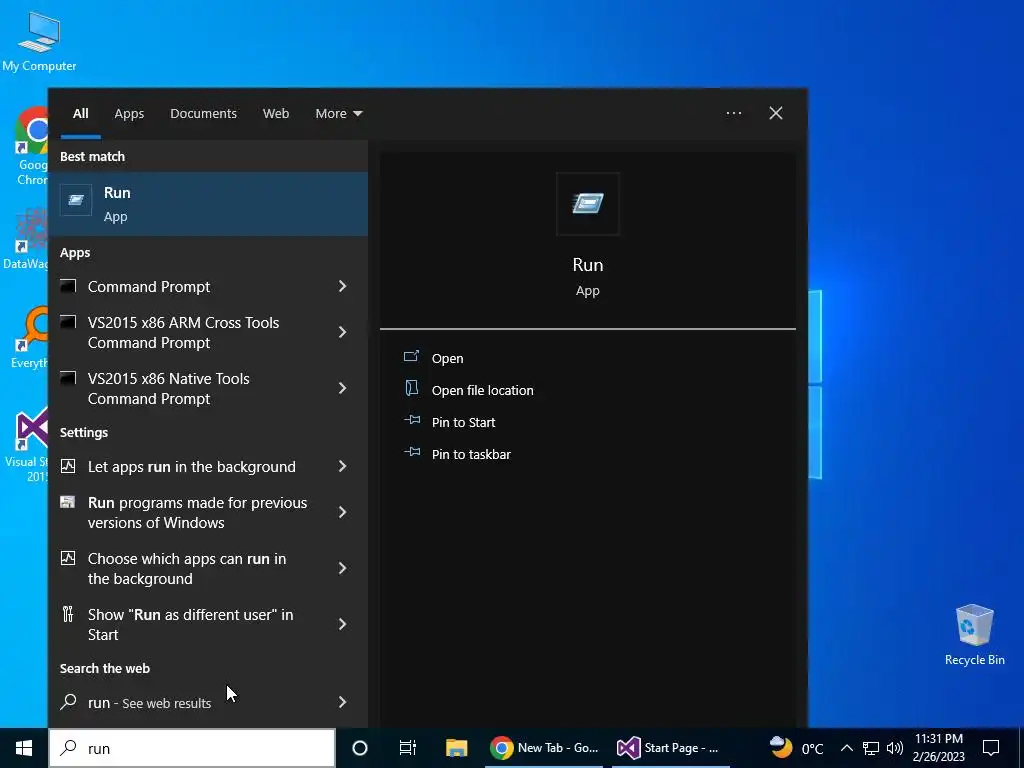
Task: Select the DataWa desktop shortcut
Action: 26,239
